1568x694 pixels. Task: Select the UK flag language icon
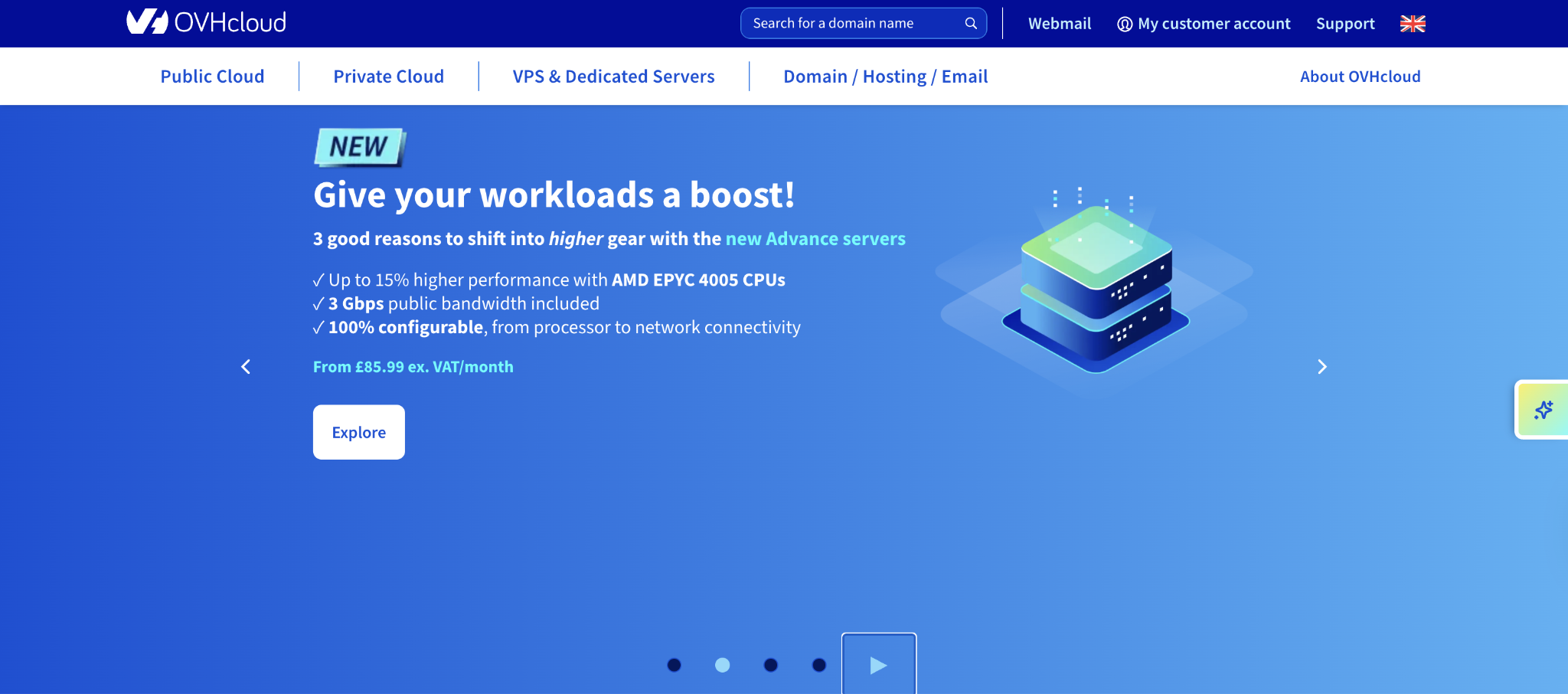pos(1412,23)
